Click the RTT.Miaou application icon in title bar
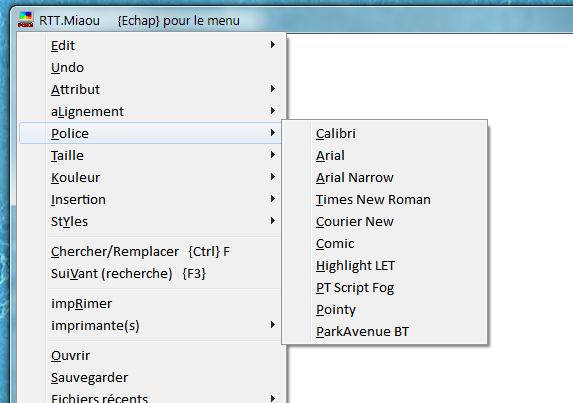The image size is (573, 403). 25,20
